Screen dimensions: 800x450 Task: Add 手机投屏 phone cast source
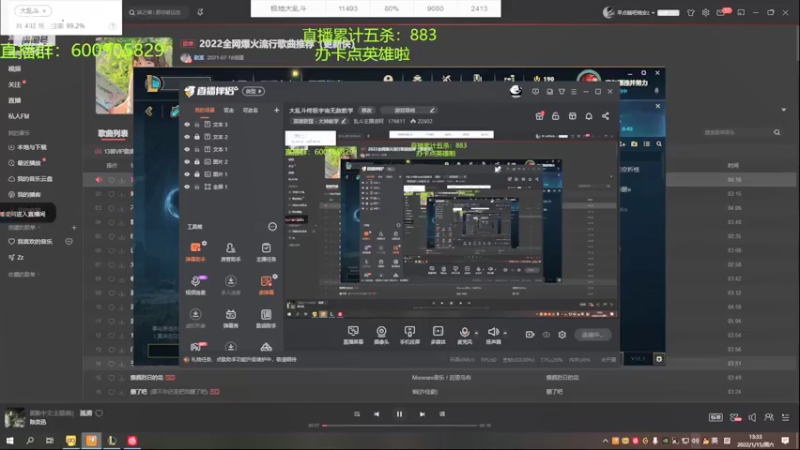410,335
